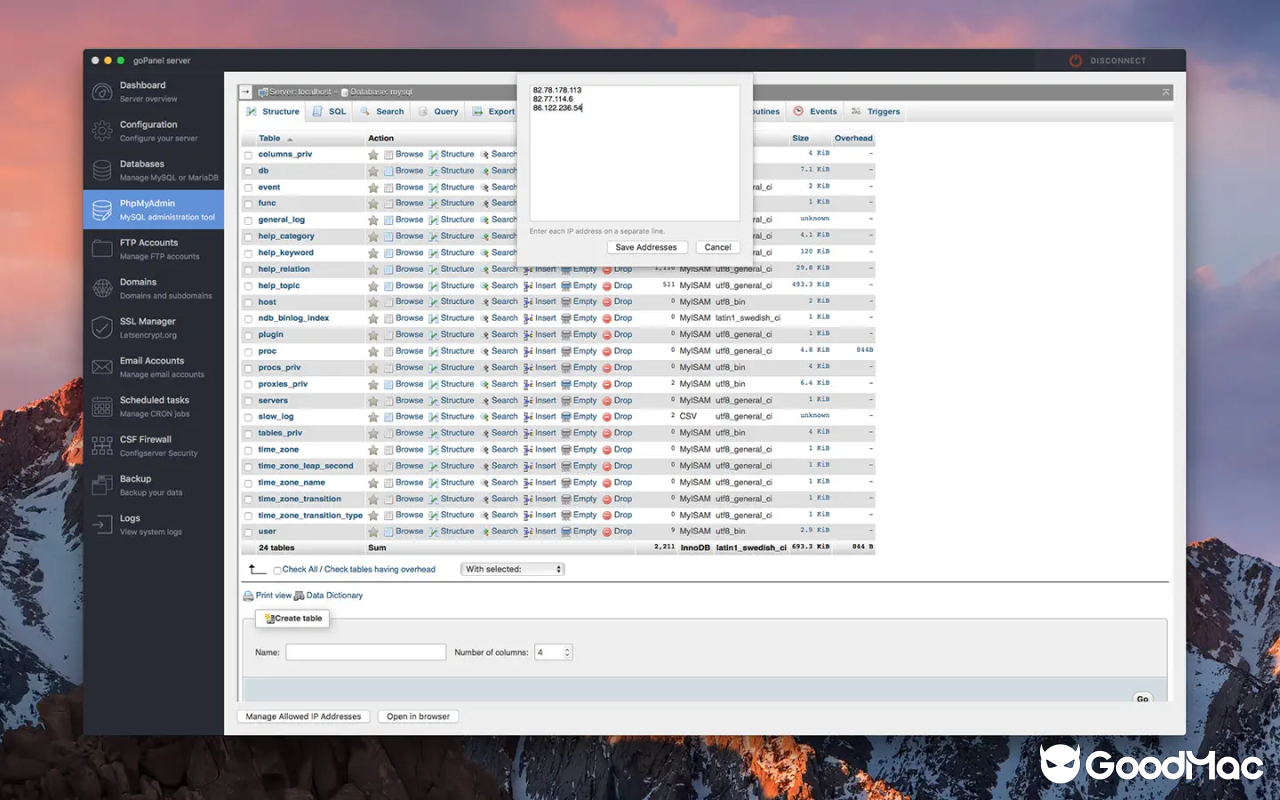The width and height of the screenshot is (1280, 800).
Task: Open the Data Dictionary
Action: (x=333, y=595)
